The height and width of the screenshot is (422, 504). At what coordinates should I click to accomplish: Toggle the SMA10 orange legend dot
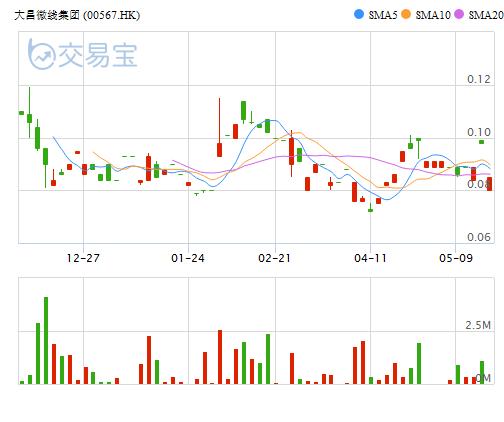point(406,14)
